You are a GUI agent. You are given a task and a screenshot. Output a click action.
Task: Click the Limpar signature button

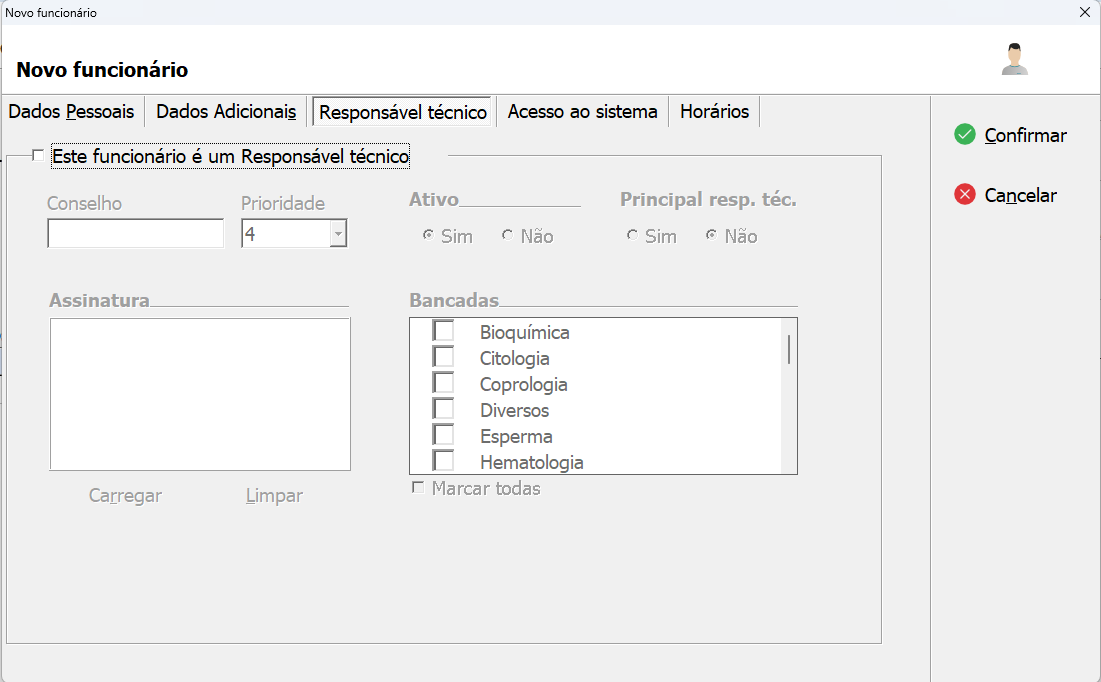pos(275,496)
